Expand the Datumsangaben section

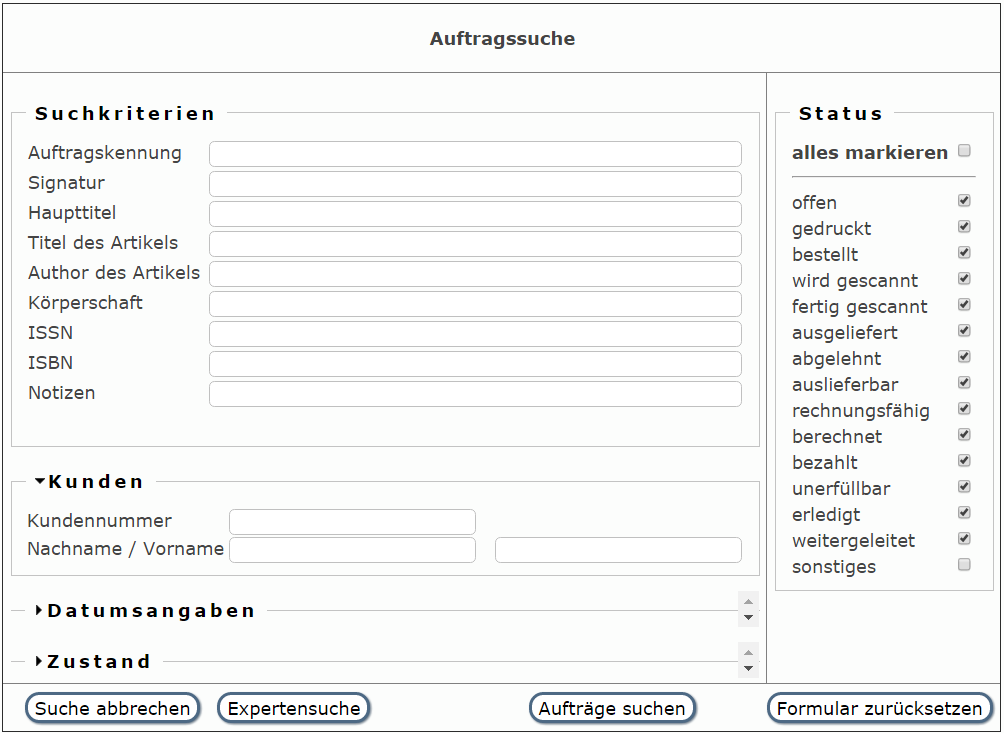(145, 611)
